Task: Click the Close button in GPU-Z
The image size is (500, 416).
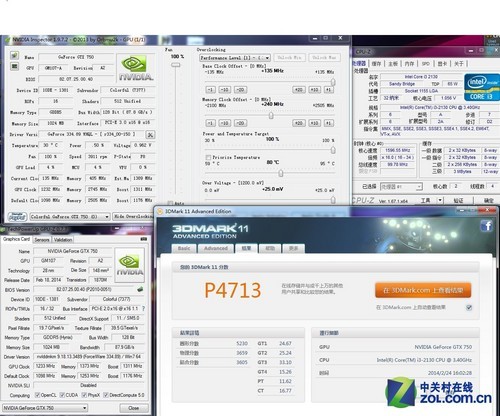Action: click(134, 408)
